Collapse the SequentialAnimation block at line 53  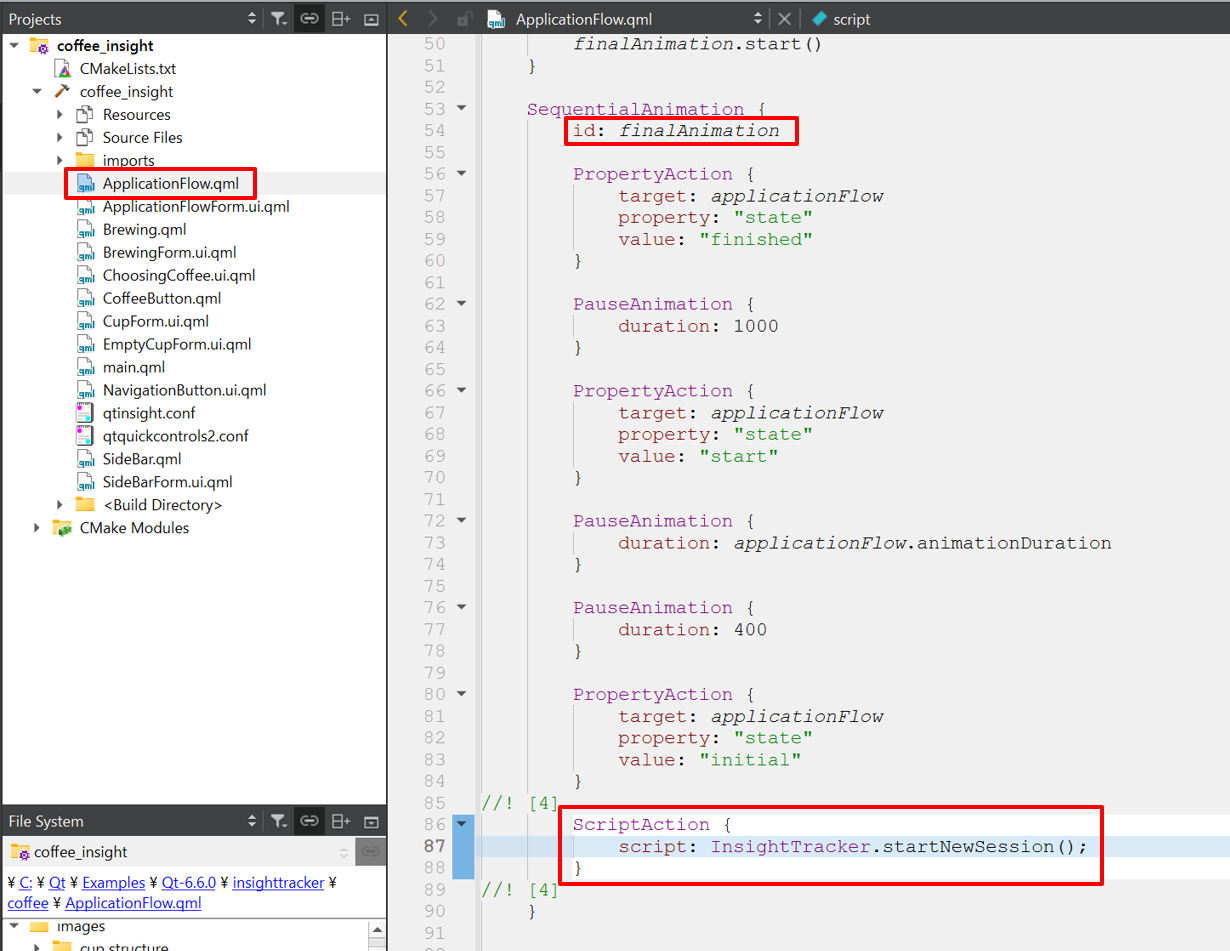pyautogui.click(x=461, y=109)
